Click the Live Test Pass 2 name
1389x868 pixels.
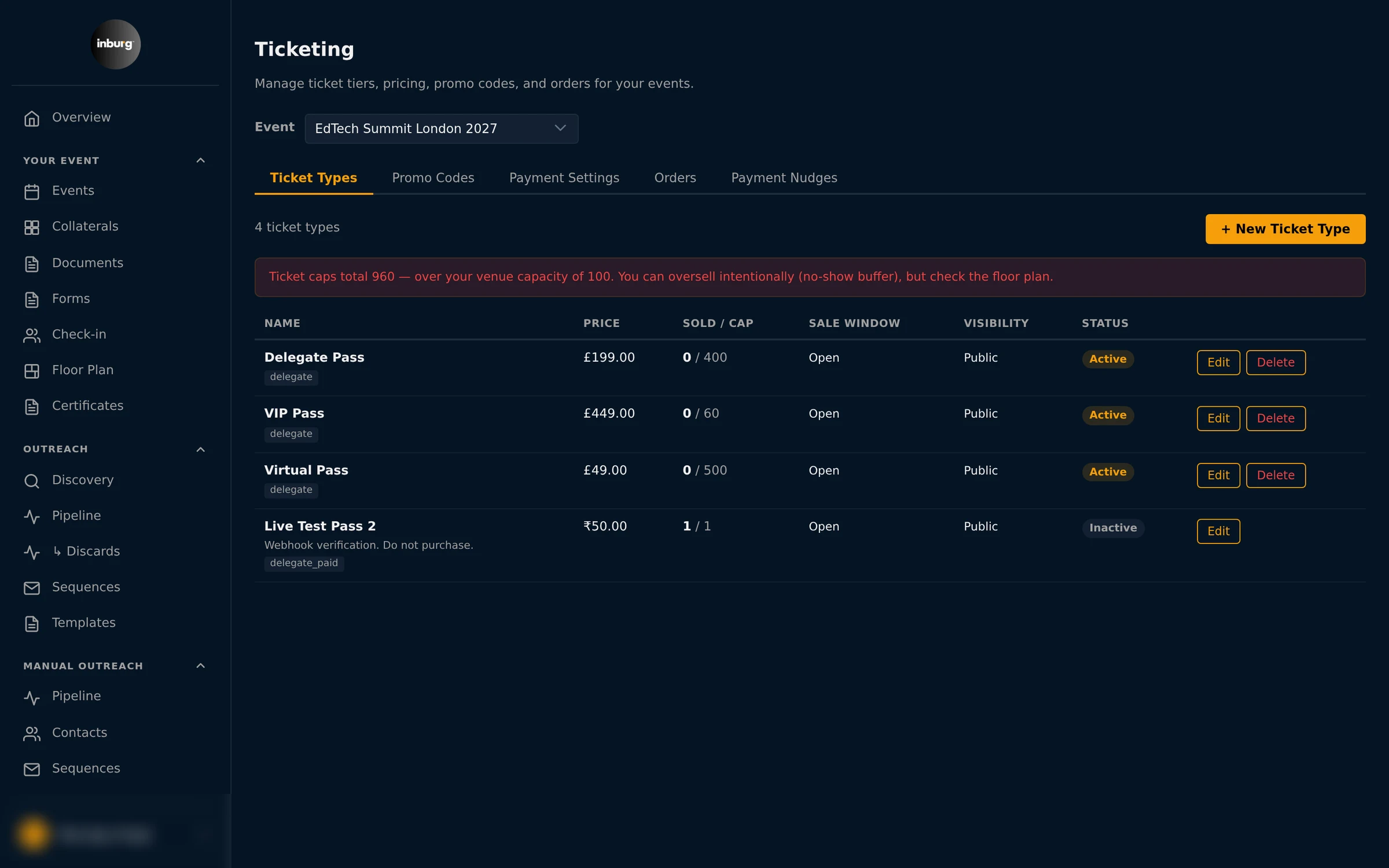click(320, 527)
